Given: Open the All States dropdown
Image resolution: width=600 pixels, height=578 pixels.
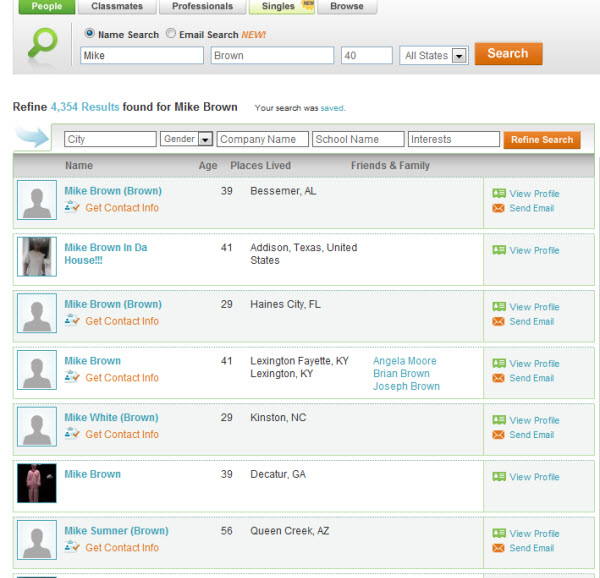Looking at the screenshot, I should 433,56.
